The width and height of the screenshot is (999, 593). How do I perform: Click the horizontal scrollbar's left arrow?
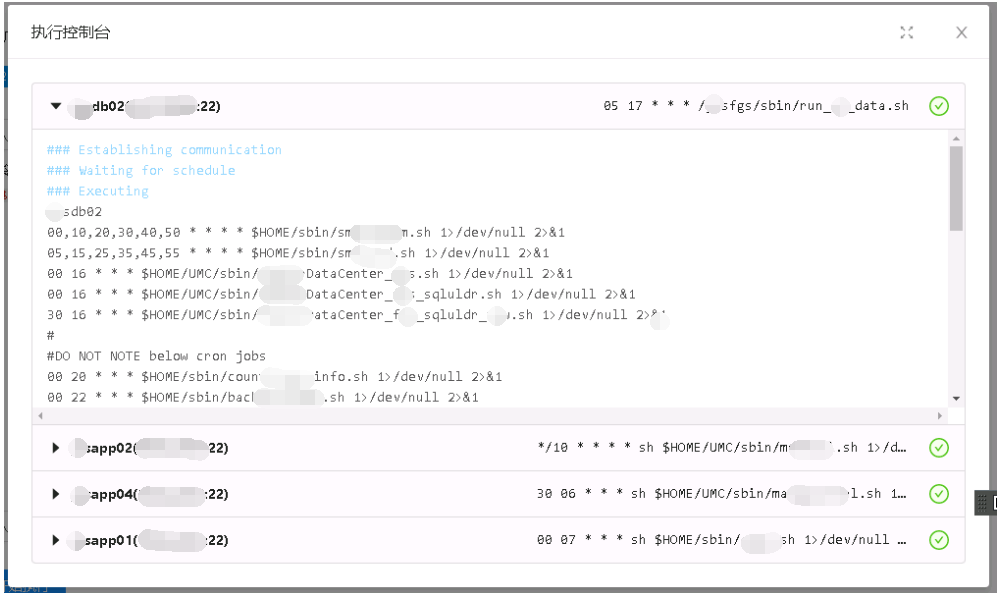[x=41, y=415]
